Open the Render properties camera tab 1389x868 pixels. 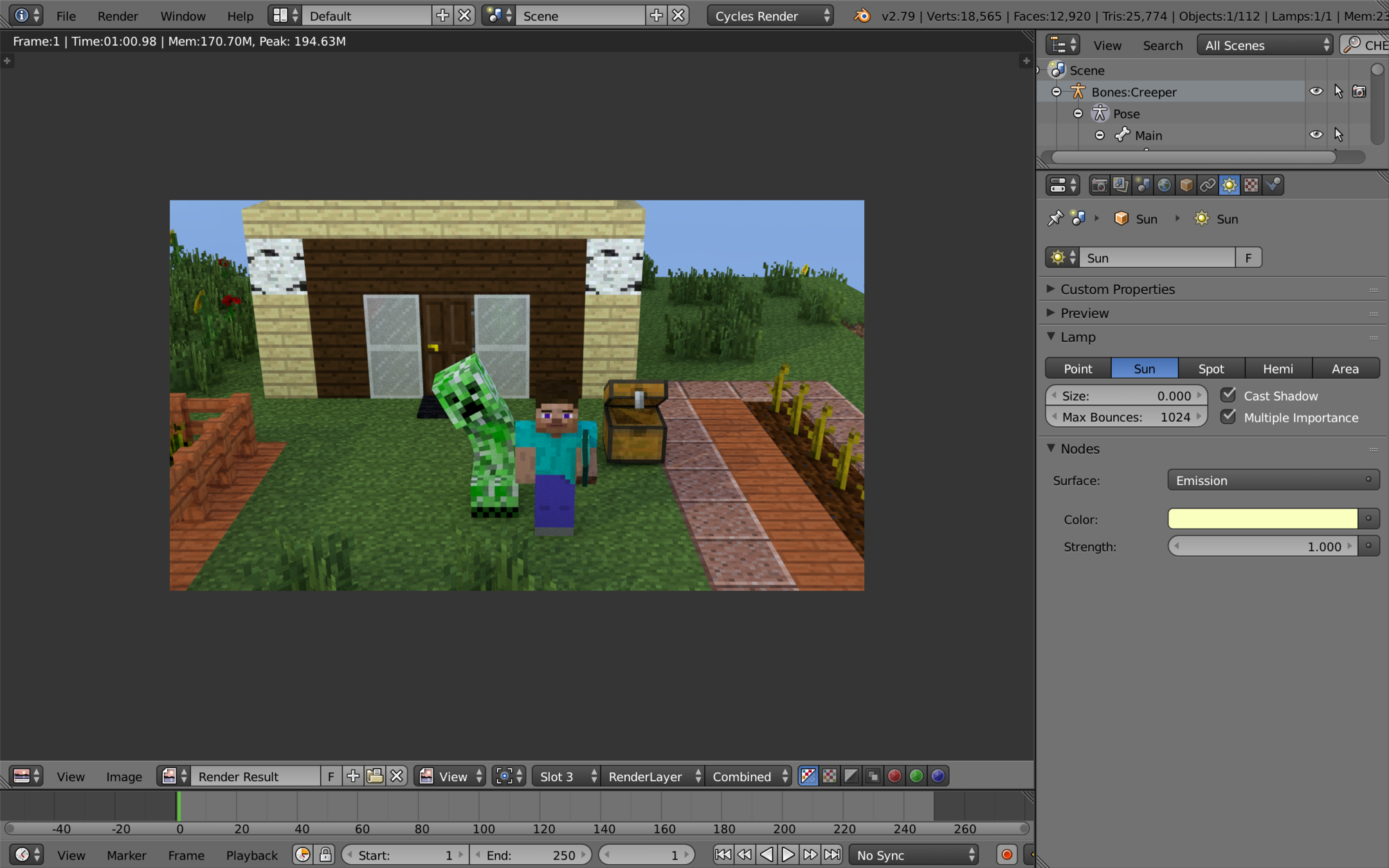pyautogui.click(x=1099, y=186)
